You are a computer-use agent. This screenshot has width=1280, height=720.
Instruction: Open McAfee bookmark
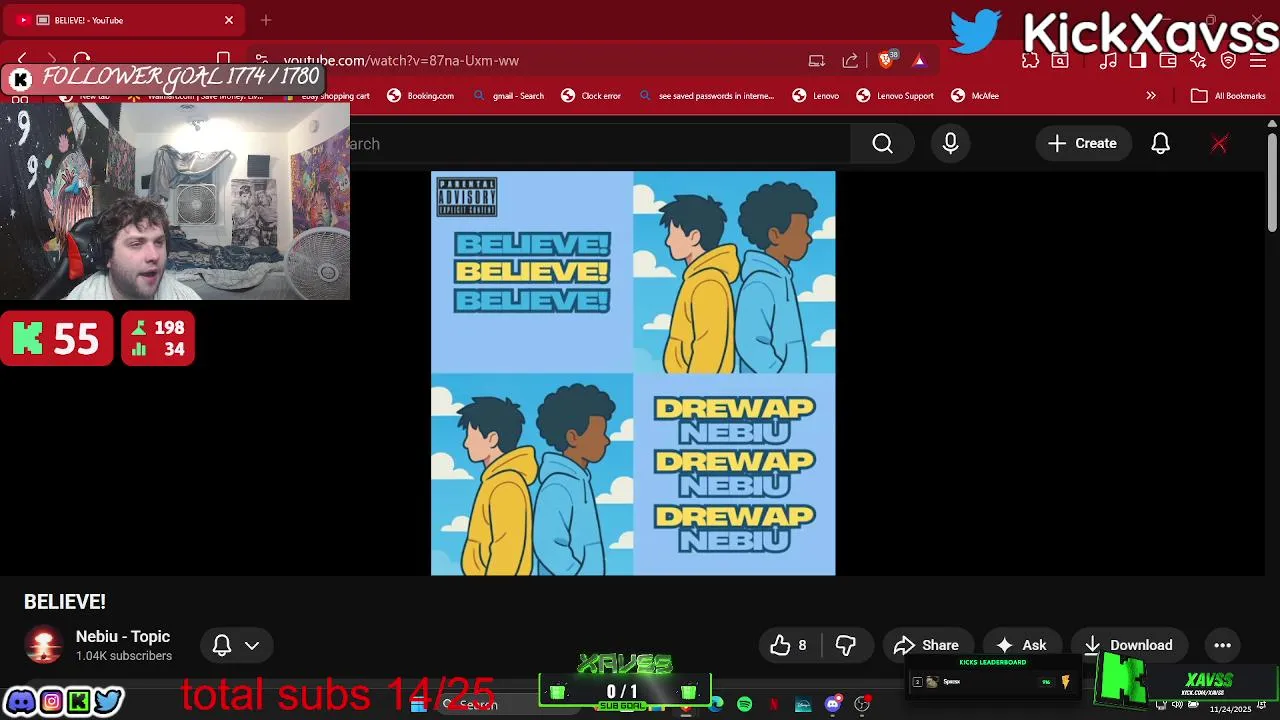pyautogui.click(x=975, y=96)
